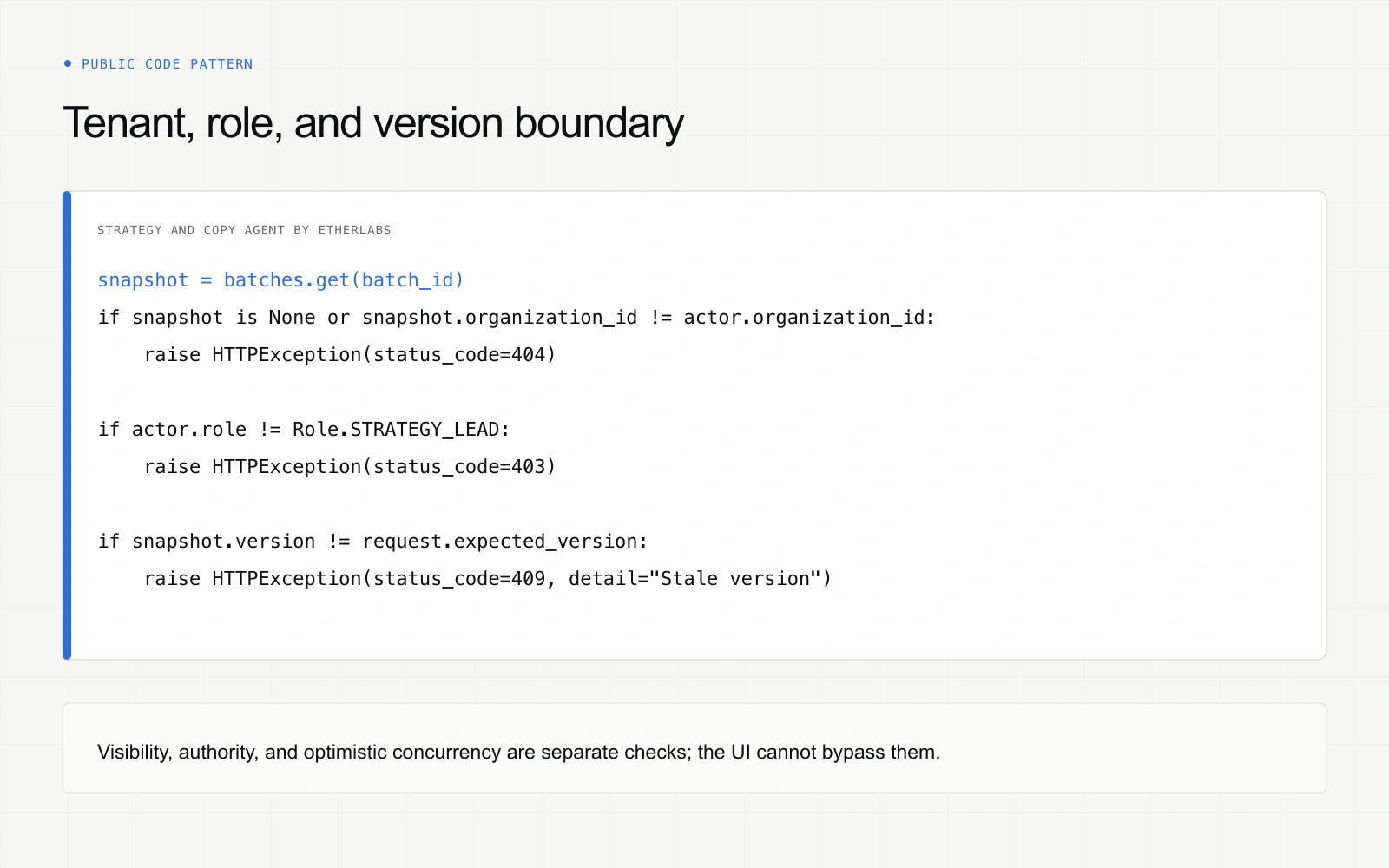1389x868 pixels.
Task: Click the 'if snapshot is None or' organization check line
Action: click(517, 318)
